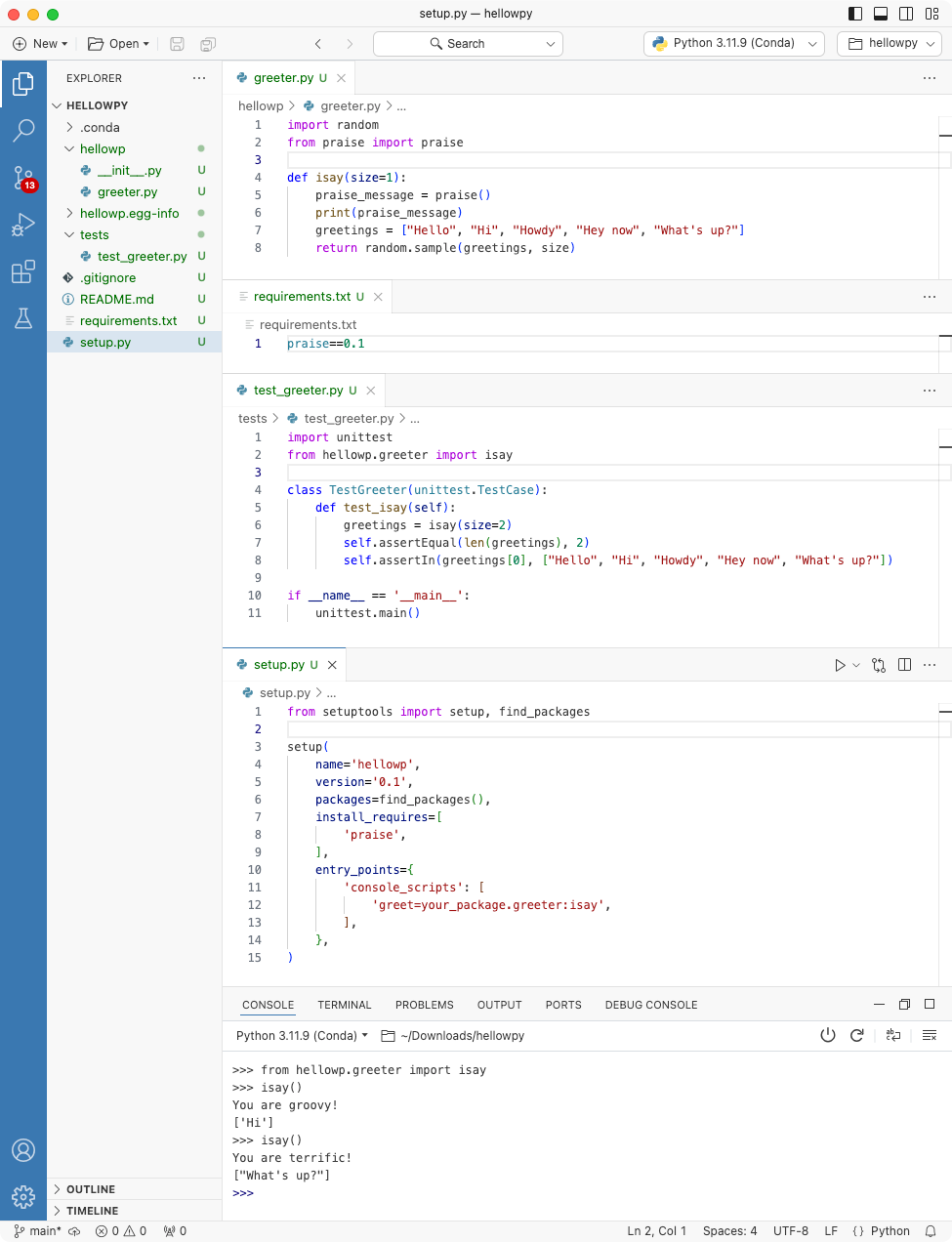Click the top Search input field
952x1242 pixels.
467,44
